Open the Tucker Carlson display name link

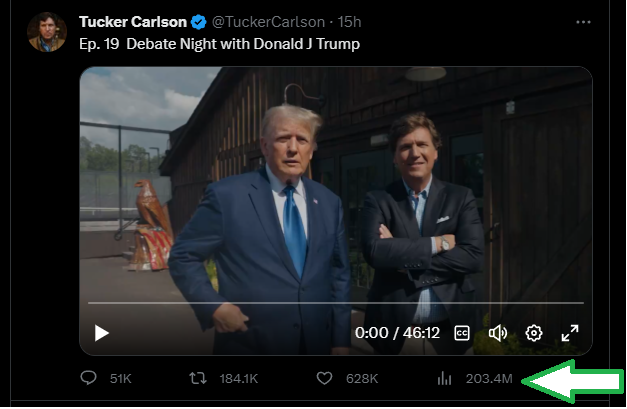(x=134, y=22)
